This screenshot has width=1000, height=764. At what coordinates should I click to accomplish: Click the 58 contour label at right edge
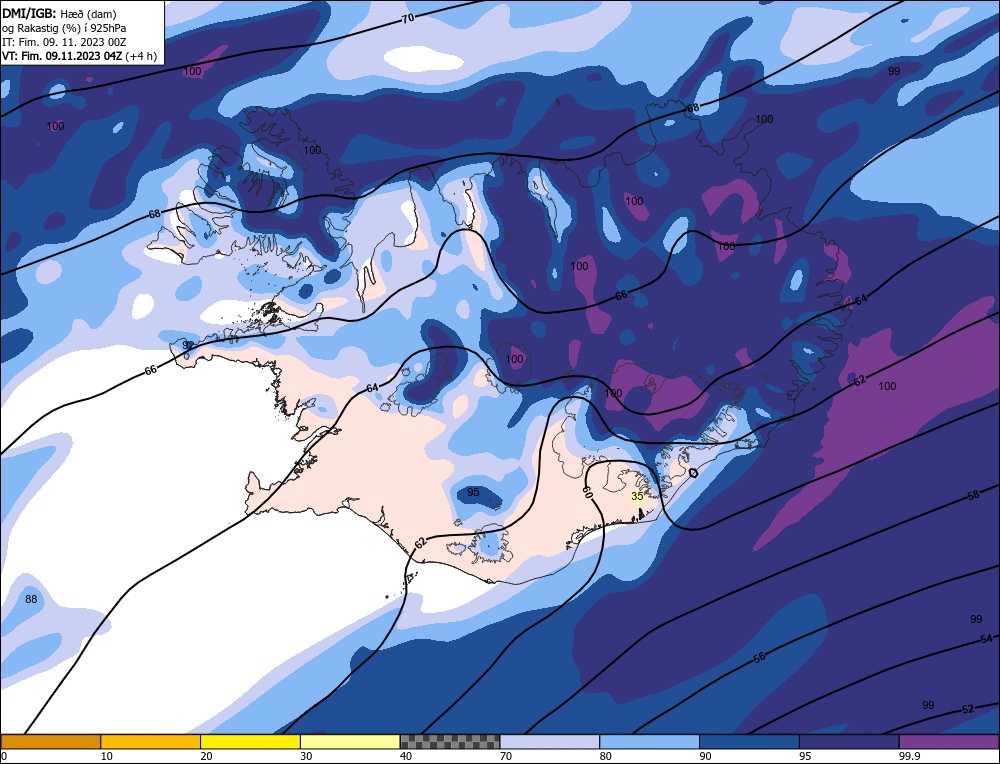tap(973, 494)
